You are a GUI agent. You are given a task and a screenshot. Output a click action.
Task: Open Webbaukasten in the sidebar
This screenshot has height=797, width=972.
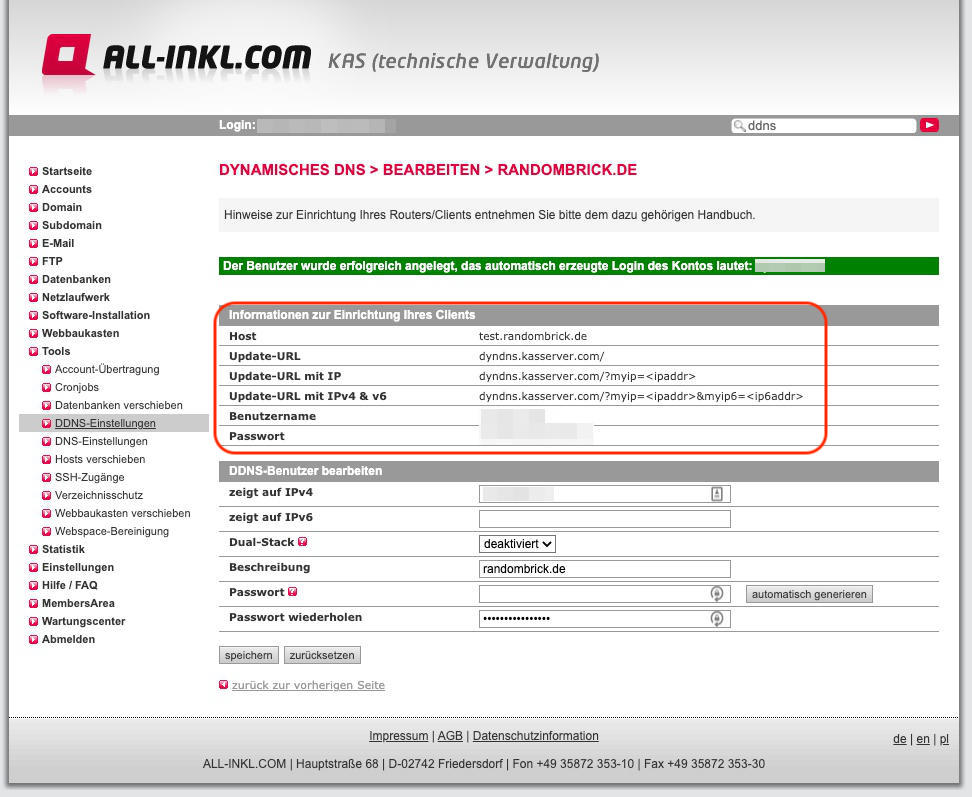tap(81, 333)
